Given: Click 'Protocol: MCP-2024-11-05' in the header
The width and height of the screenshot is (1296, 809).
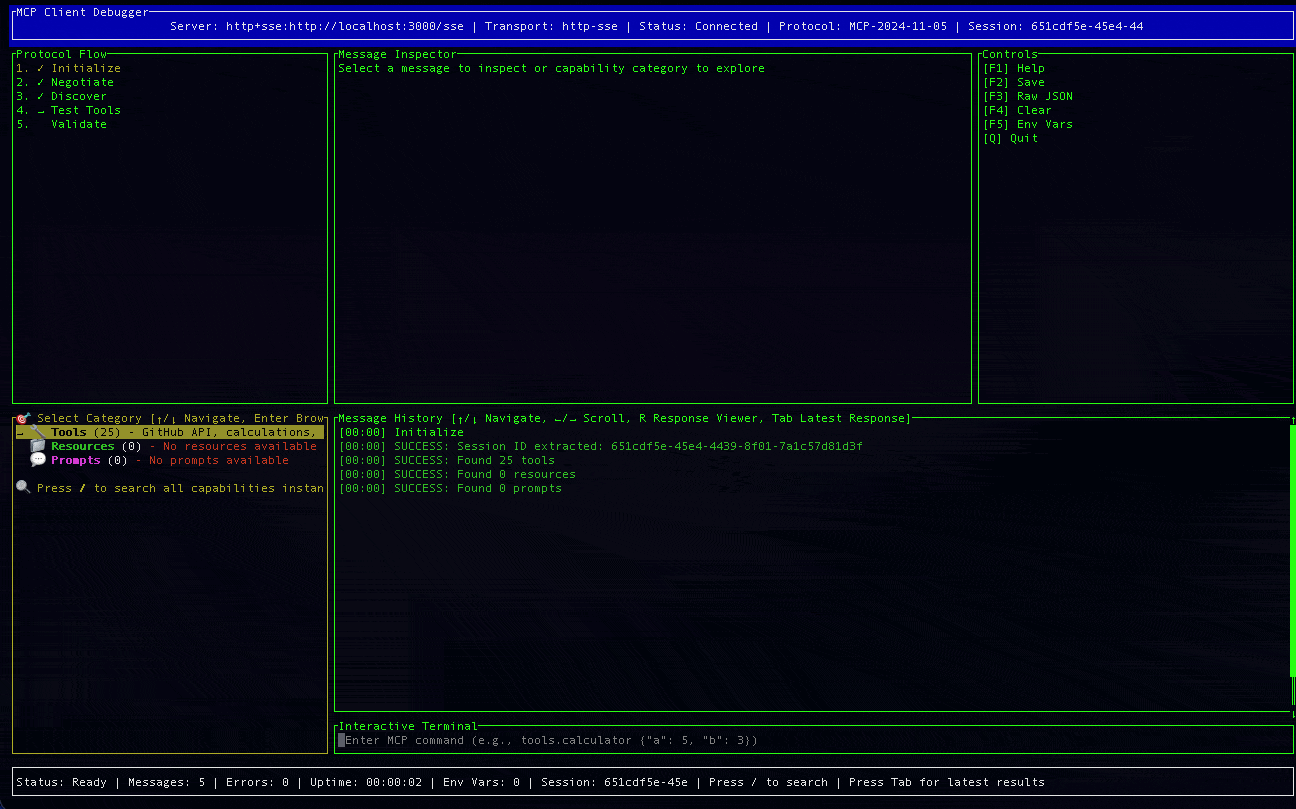Looking at the screenshot, I should click(863, 26).
